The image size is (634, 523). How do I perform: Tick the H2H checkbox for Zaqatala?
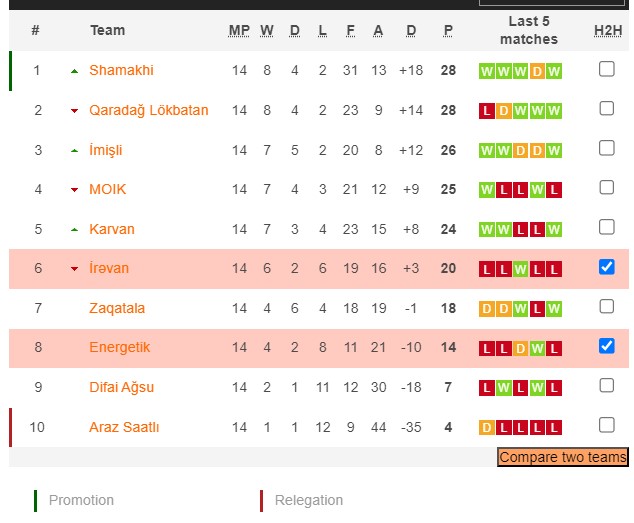coord(607,307)
